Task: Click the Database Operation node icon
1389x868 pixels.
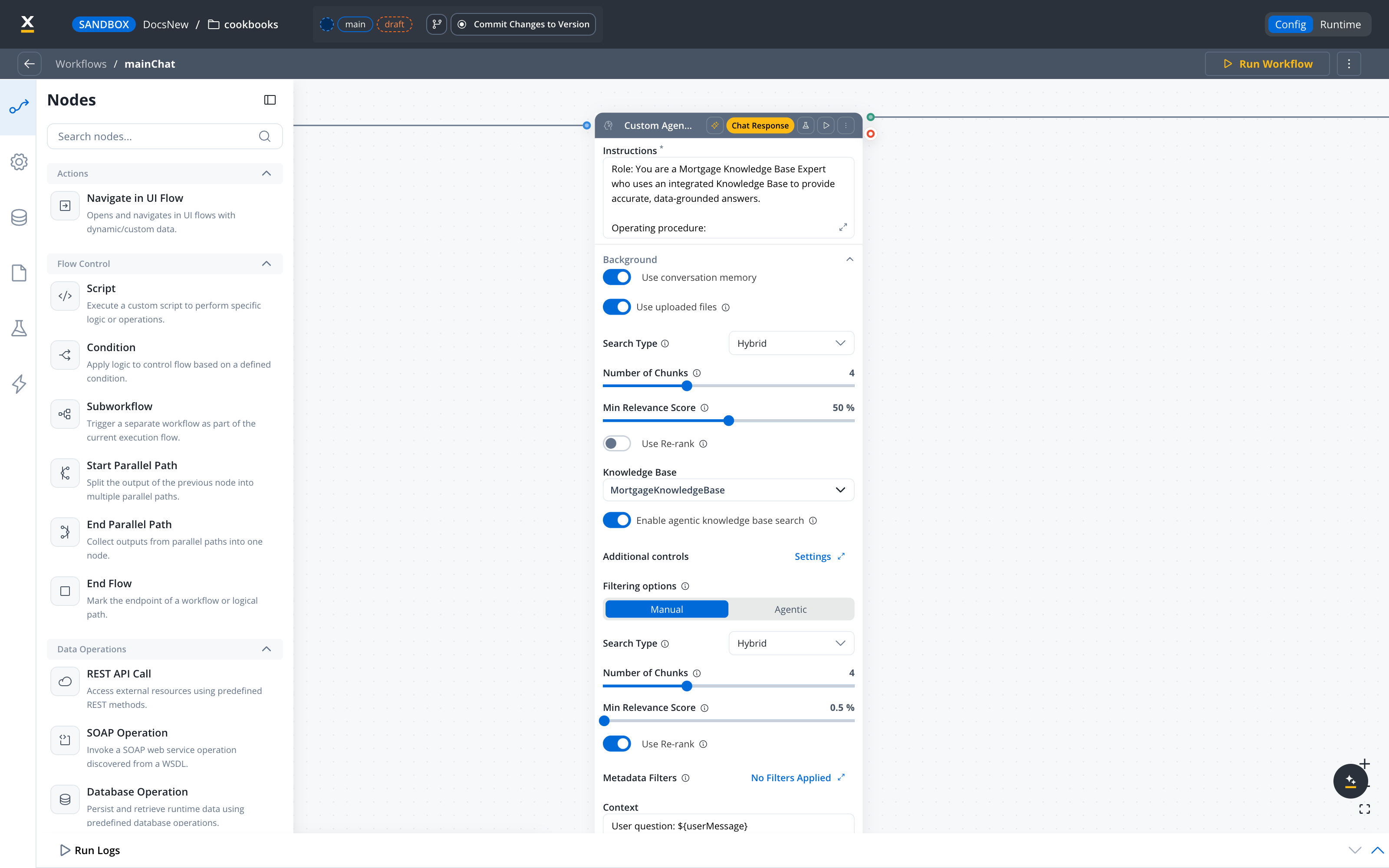Action: click(65, 799)
